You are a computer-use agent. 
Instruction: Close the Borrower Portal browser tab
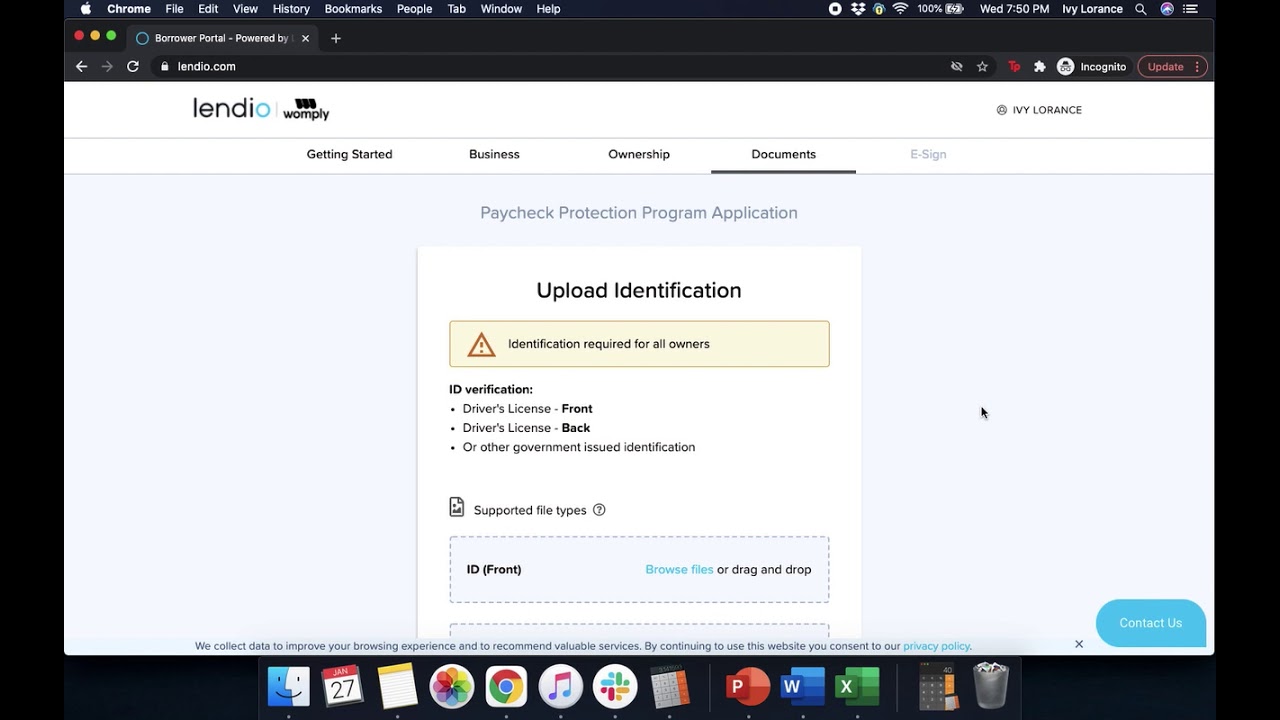point(305,38)
